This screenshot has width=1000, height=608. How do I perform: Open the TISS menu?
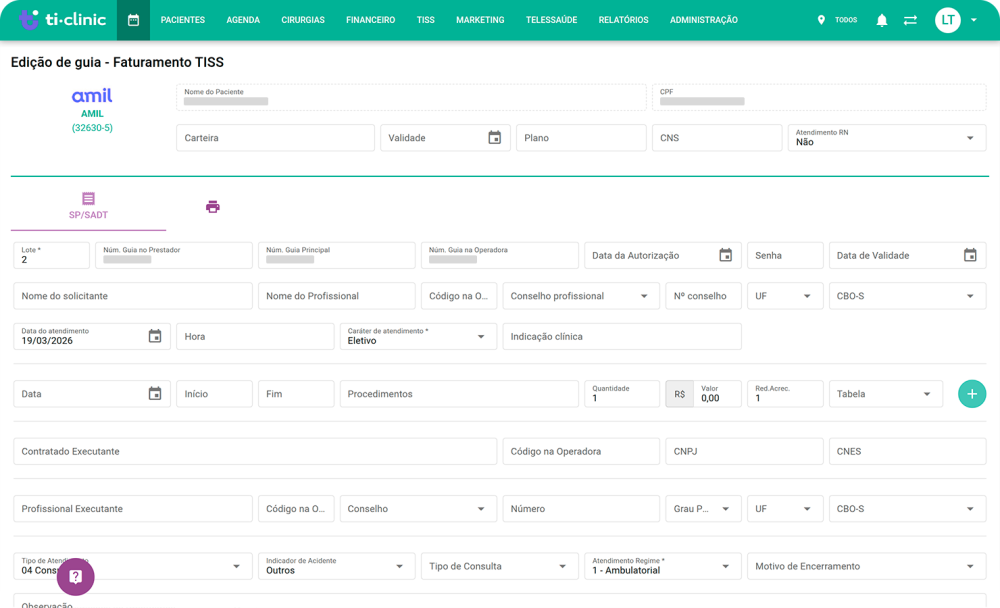(425, 20)
